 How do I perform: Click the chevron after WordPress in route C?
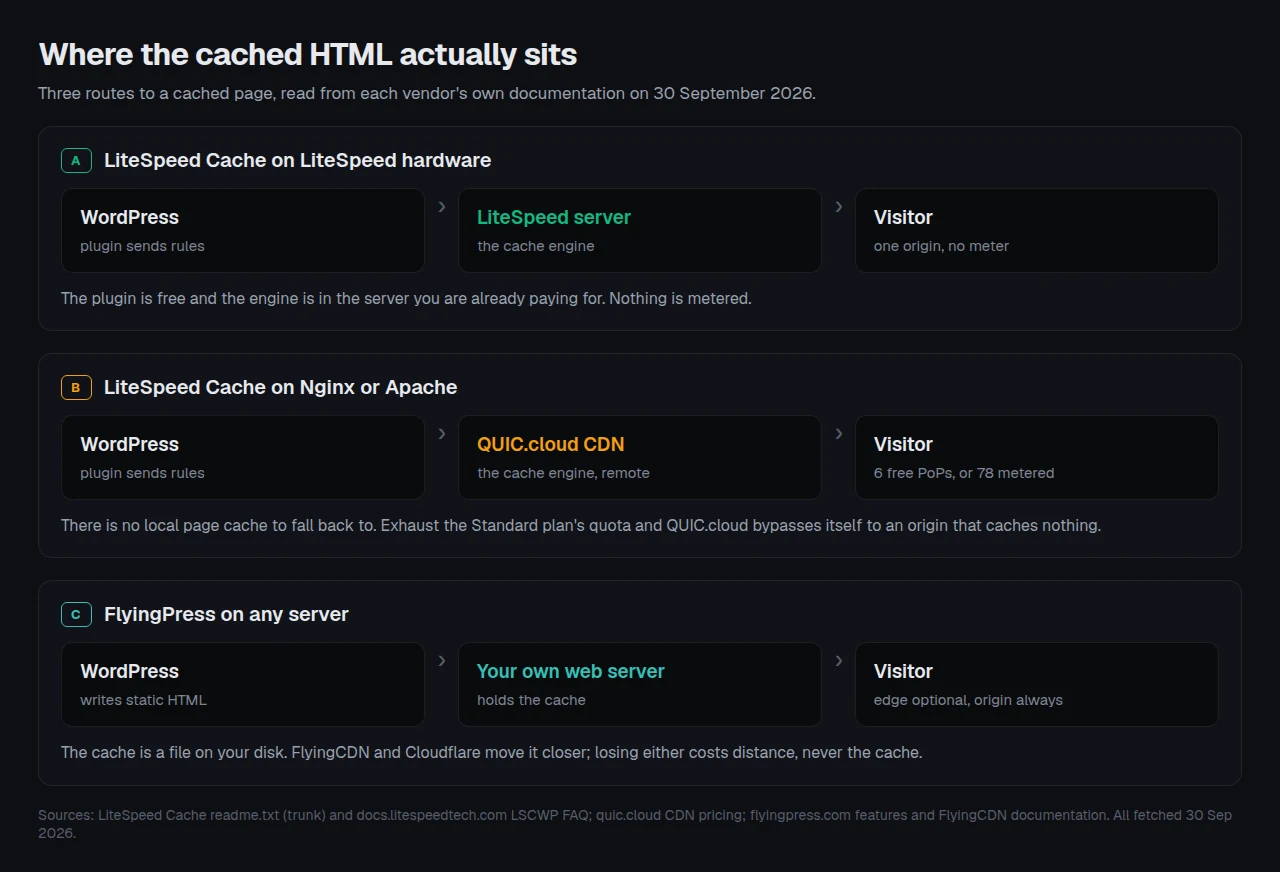(x=442, y=661)
